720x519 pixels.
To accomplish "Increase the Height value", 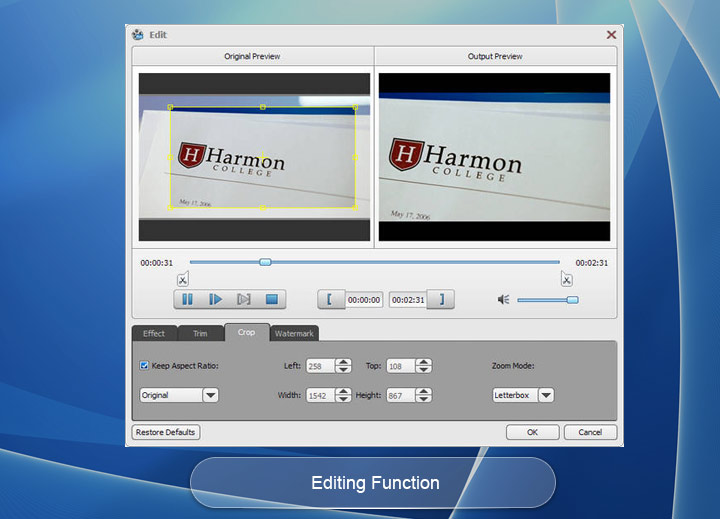I will pos(423,392).
